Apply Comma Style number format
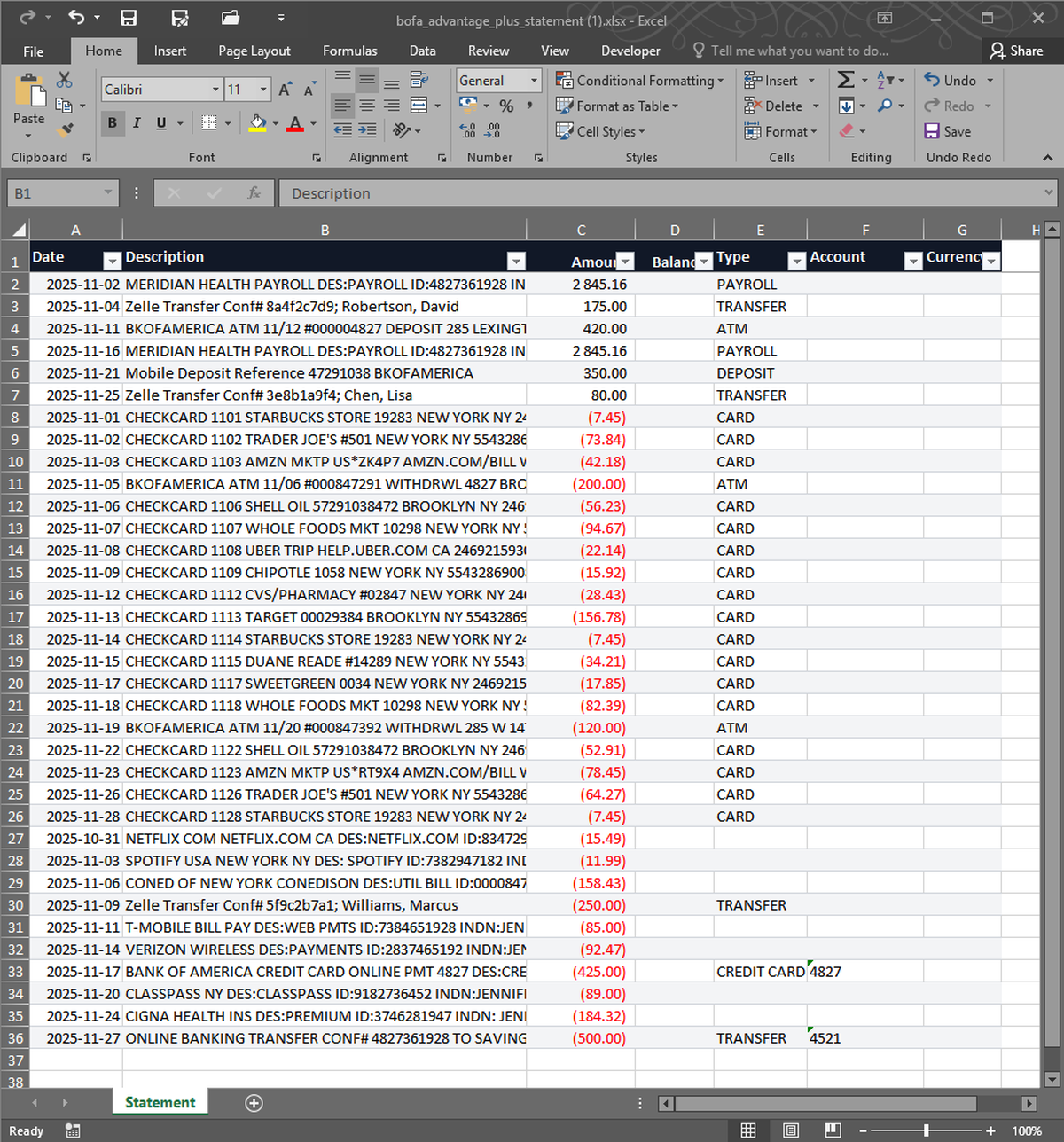The width and height of the screenshot is (1064, 1142). coord(529,106)
